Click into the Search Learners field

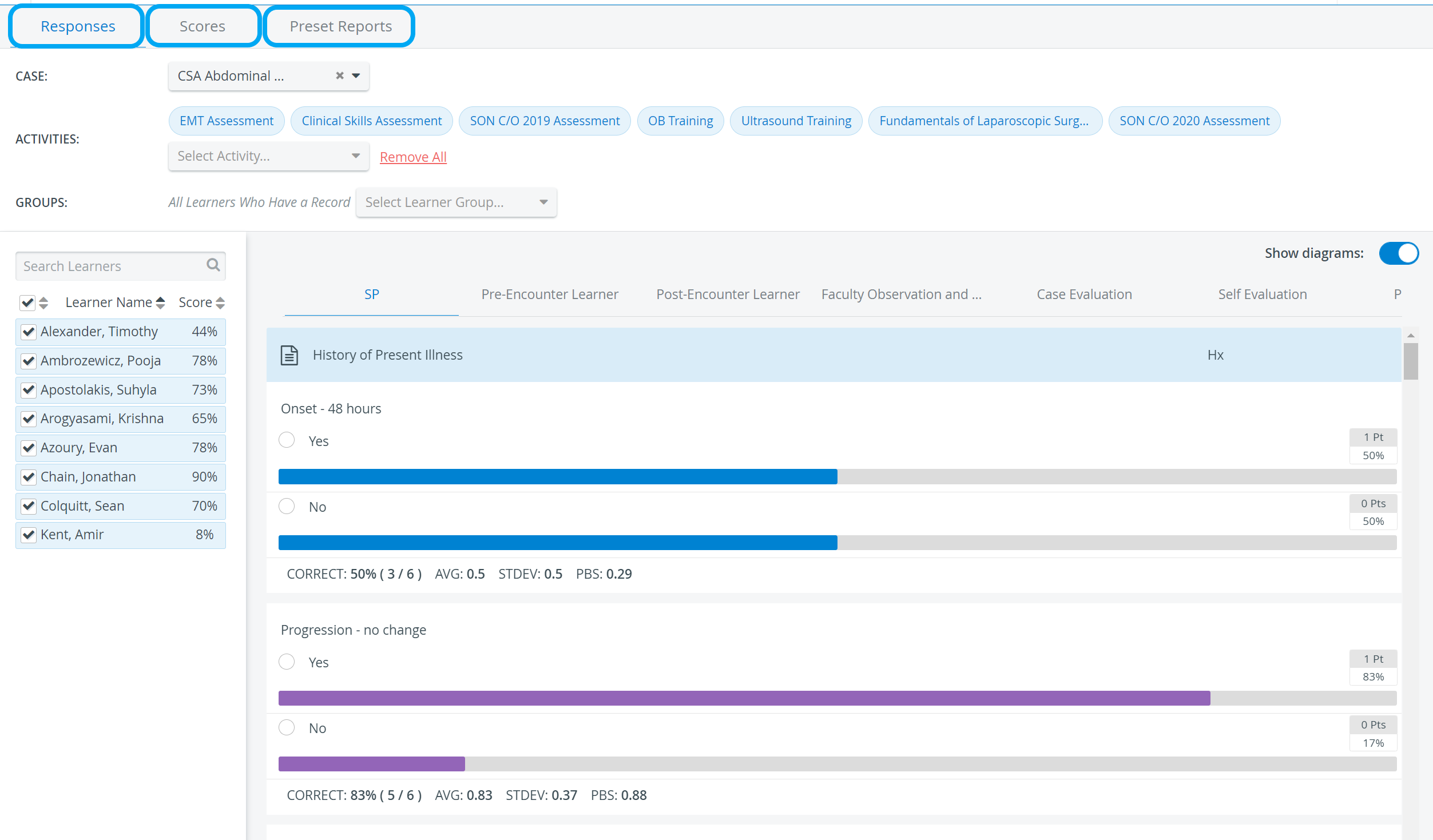coord(112,266)
